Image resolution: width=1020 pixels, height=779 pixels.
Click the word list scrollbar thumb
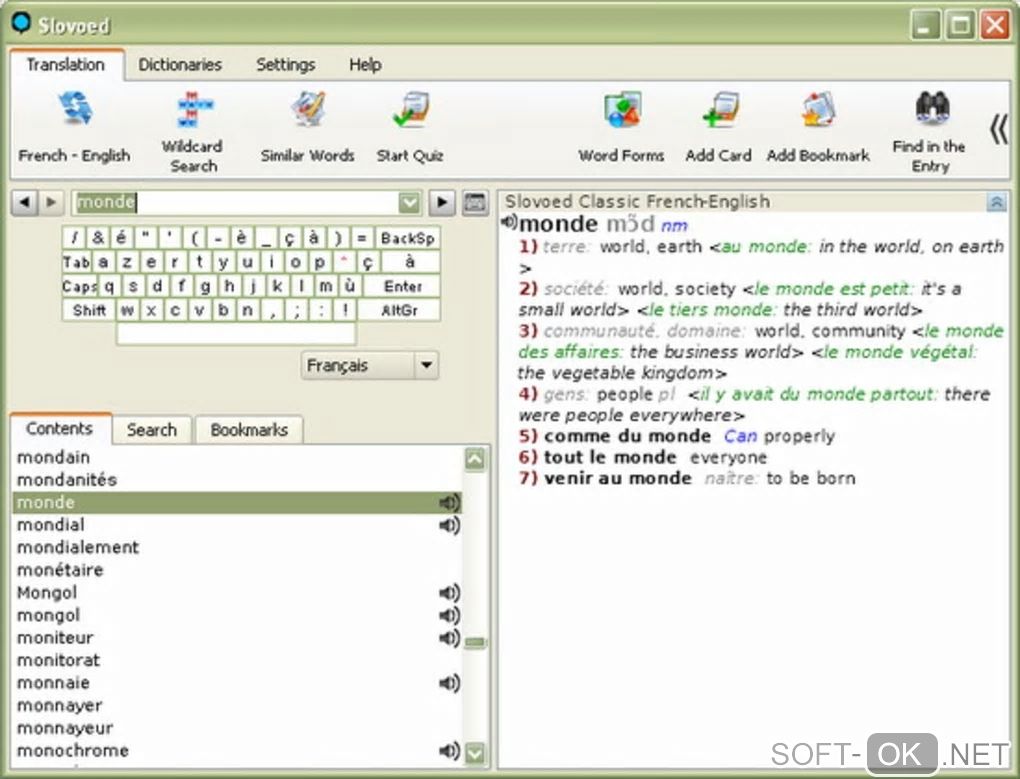pyautogui.click(x=475, y=642)
